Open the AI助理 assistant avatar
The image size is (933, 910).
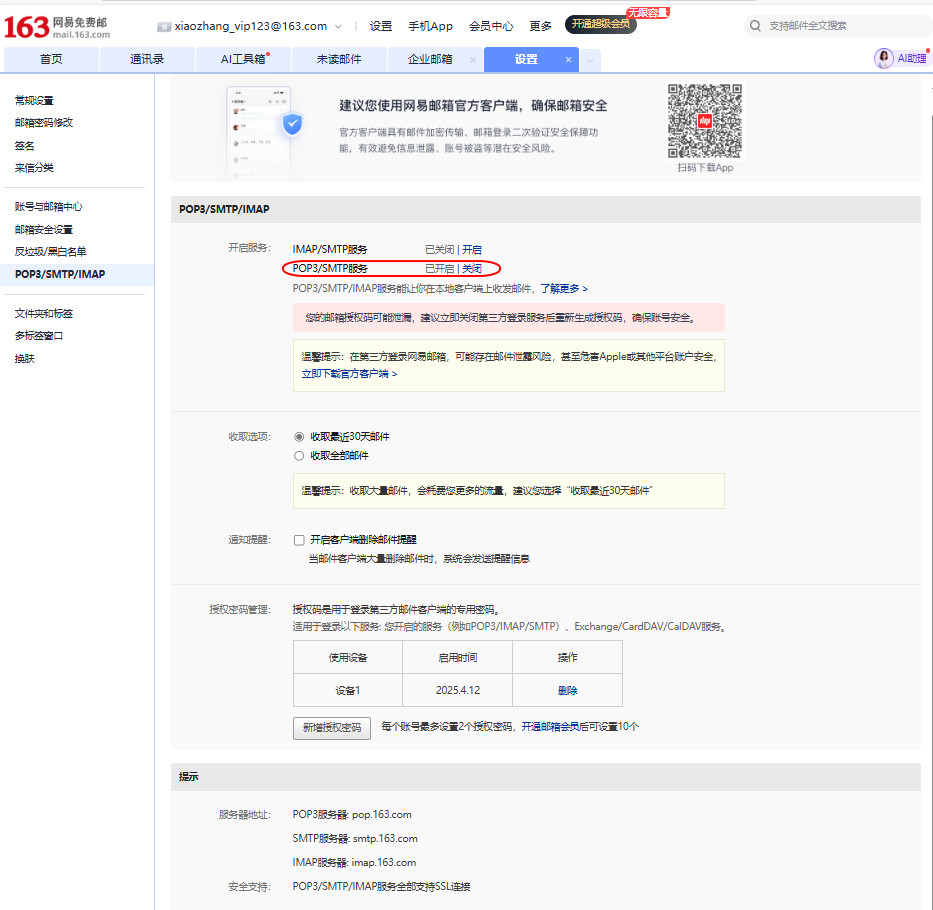[884, 59]
